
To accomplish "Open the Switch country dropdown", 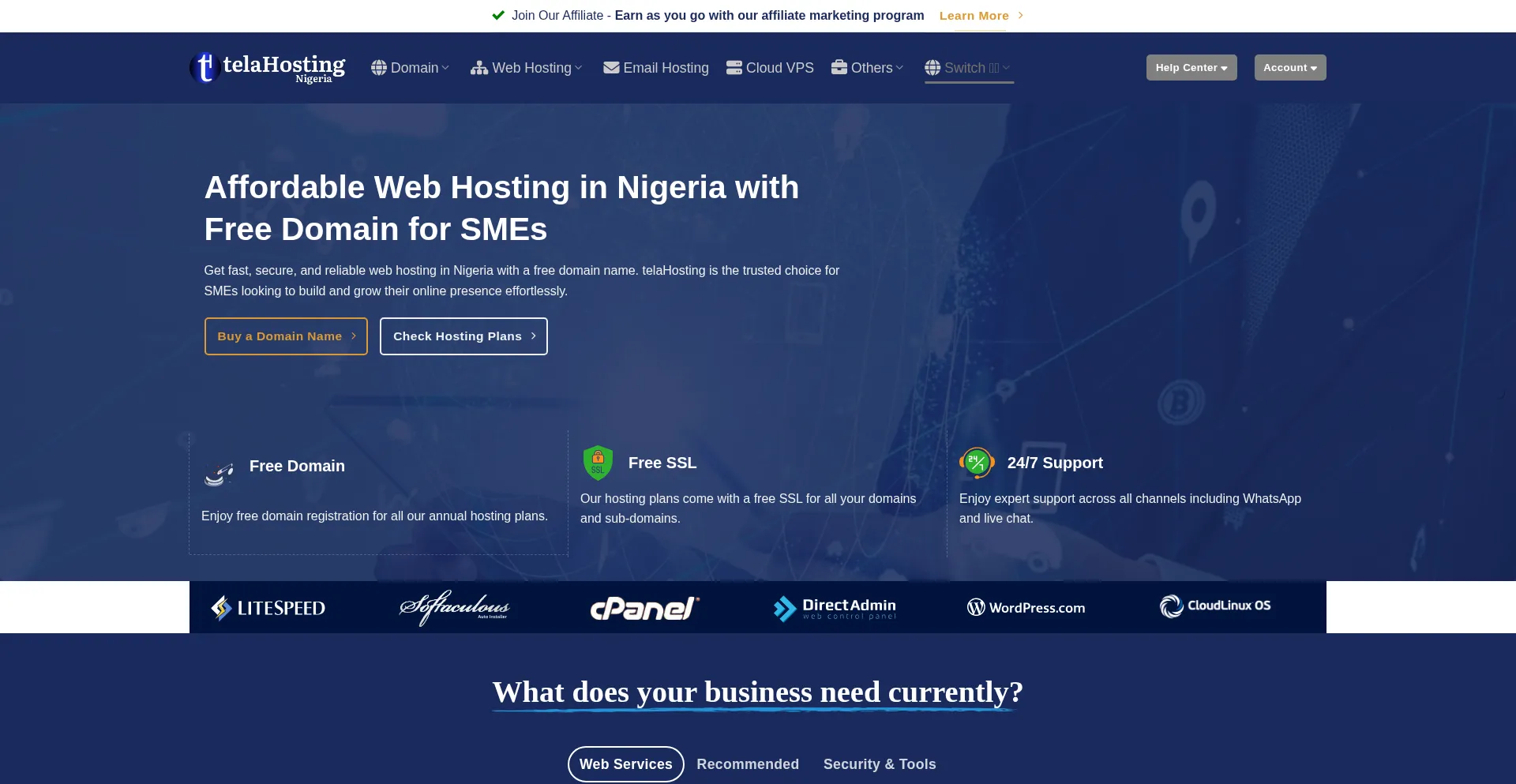I will [969, 68].
